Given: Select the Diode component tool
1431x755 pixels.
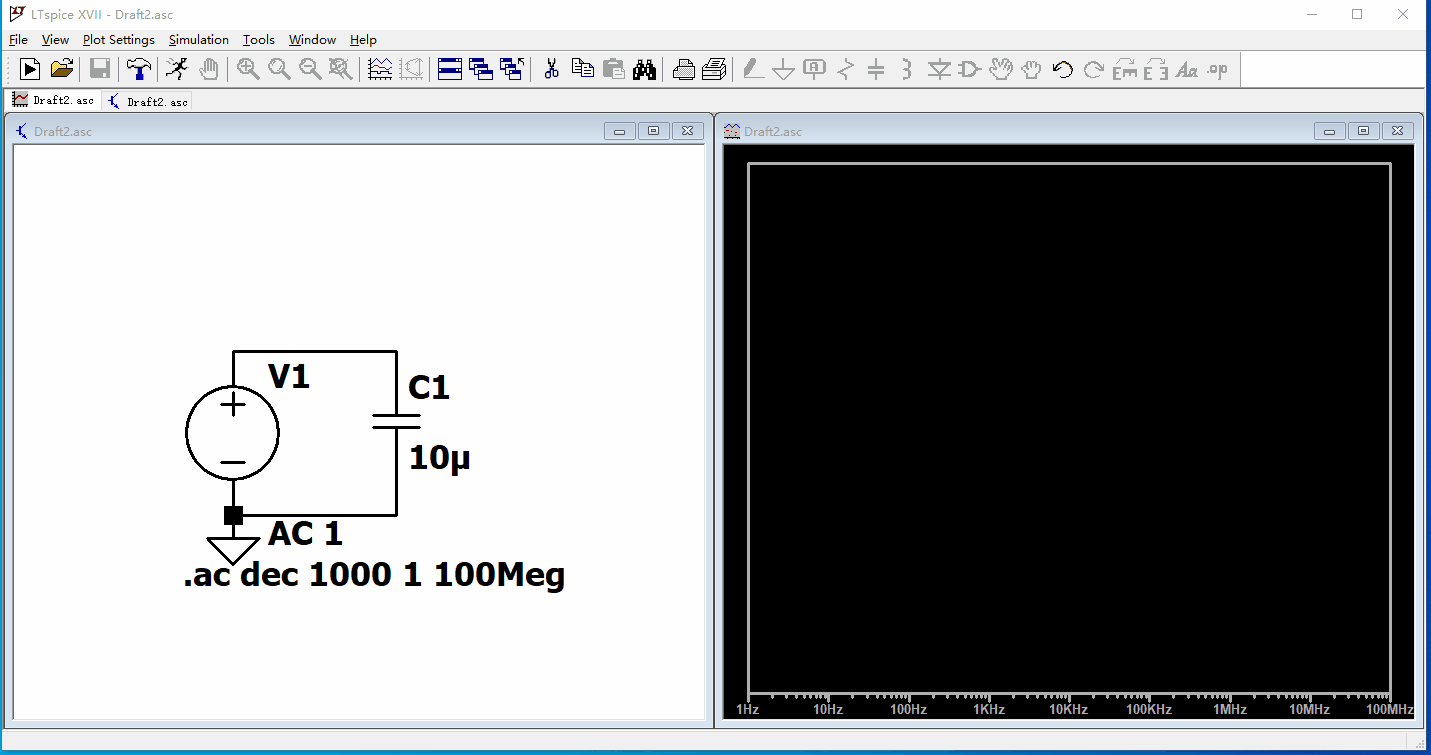Looking at the screenshot, I should [x=939, y=69].
